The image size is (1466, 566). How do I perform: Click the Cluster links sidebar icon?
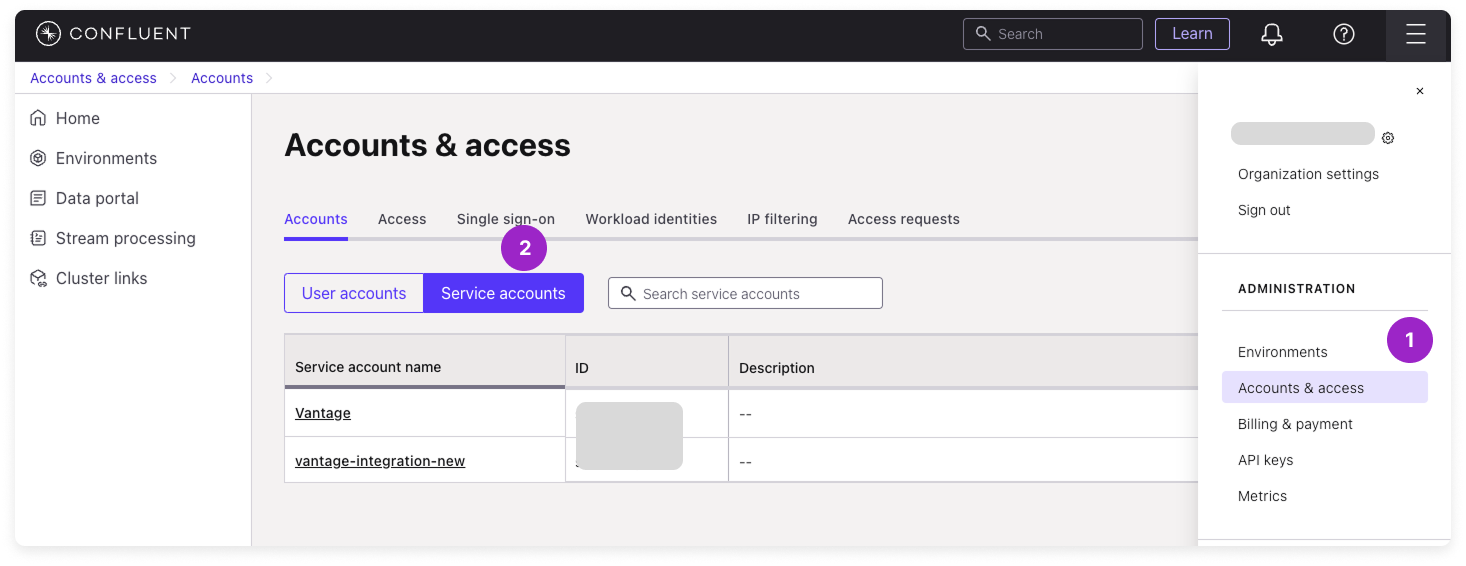[x=38, y=278]
